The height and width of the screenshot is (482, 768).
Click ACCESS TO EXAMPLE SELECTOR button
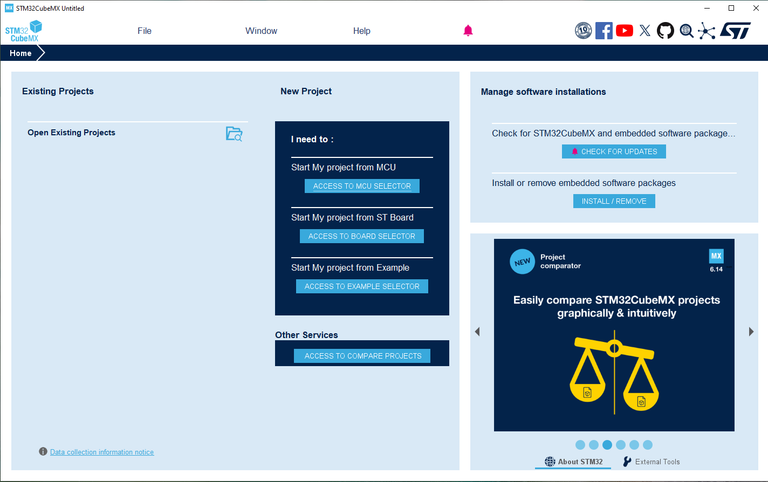tap(362, 286)
